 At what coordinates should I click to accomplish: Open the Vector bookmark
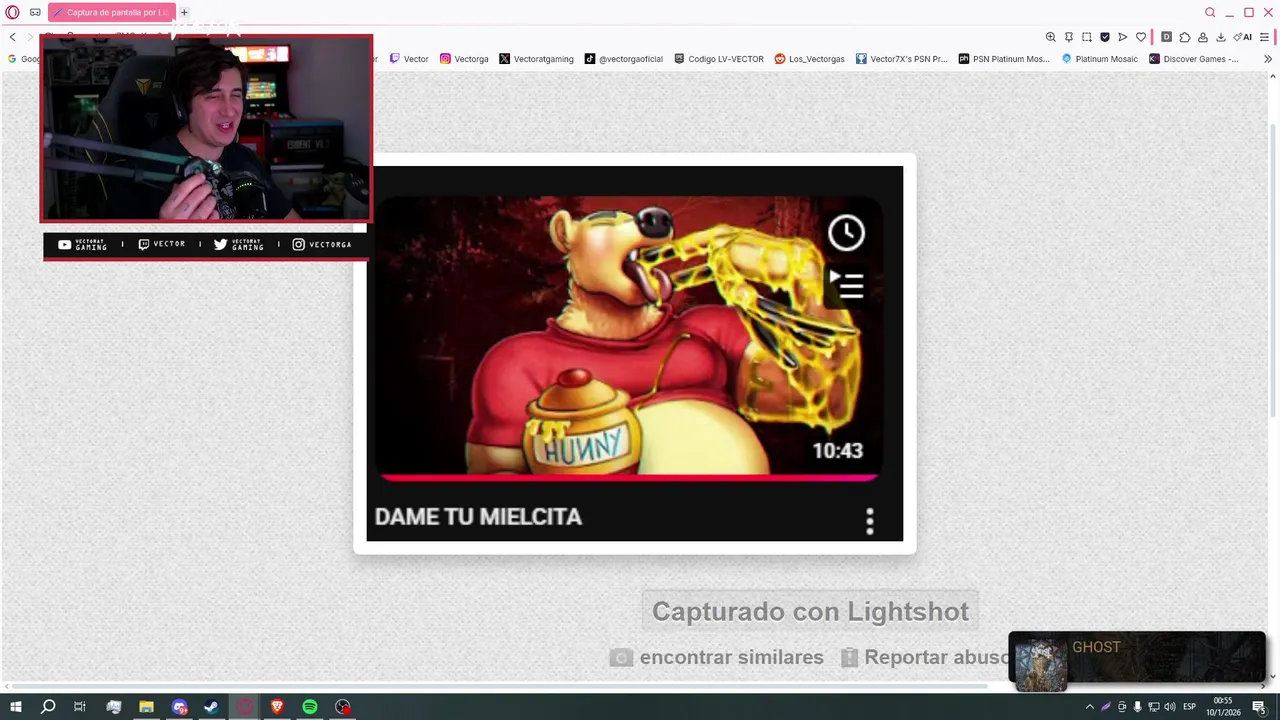(x=409, y=59)
